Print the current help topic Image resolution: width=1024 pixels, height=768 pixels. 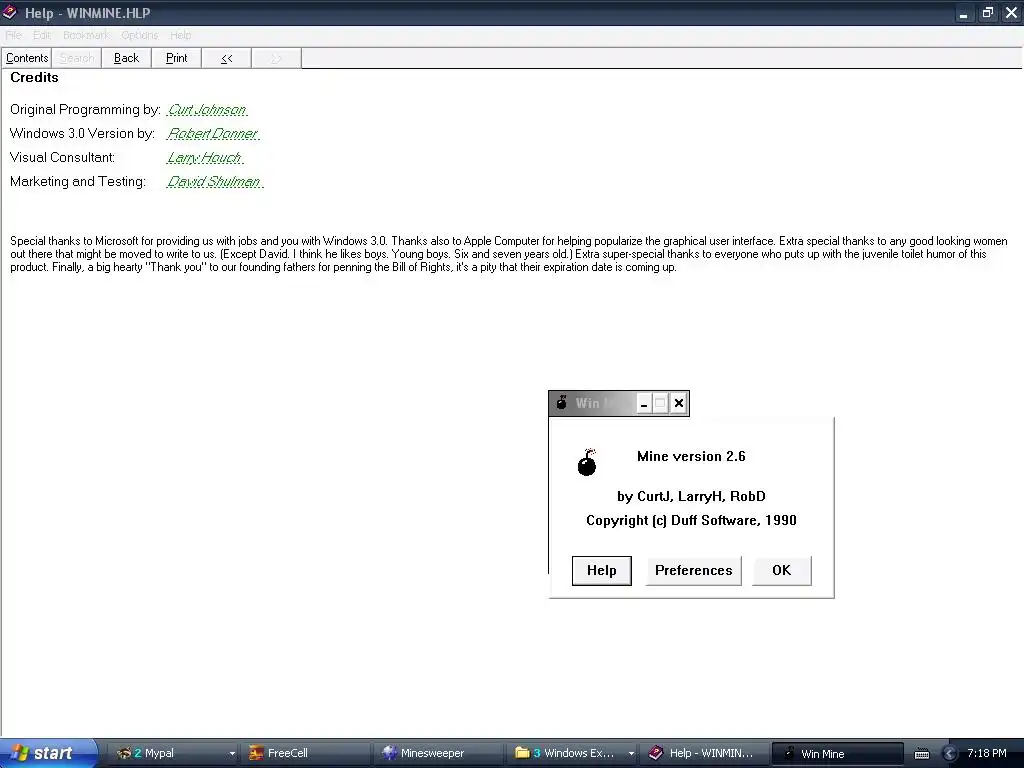click(176, 58)
